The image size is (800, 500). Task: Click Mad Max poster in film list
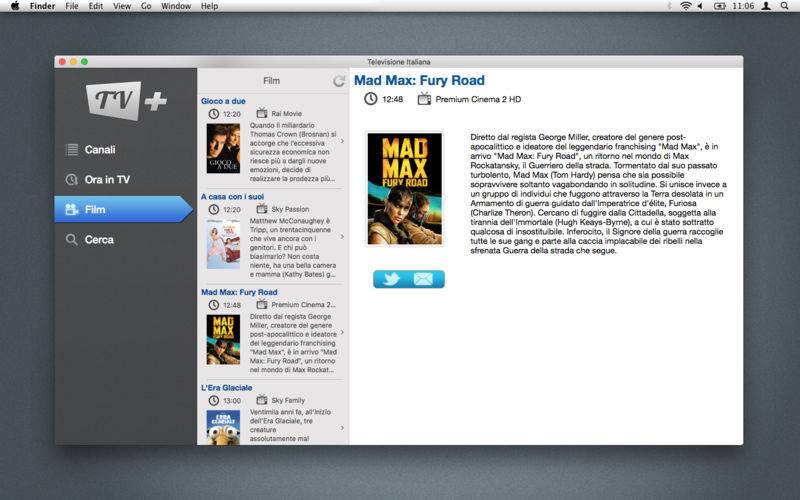click(x=223, y=339)
